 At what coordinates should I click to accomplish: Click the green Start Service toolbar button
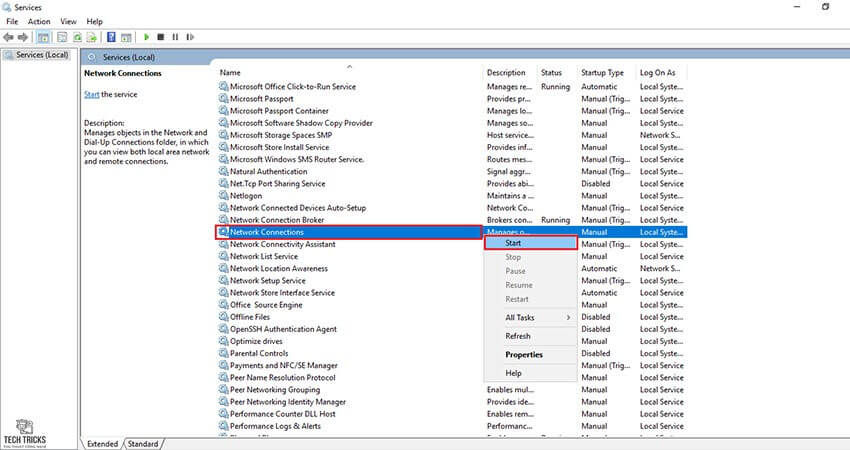[146, 37]
